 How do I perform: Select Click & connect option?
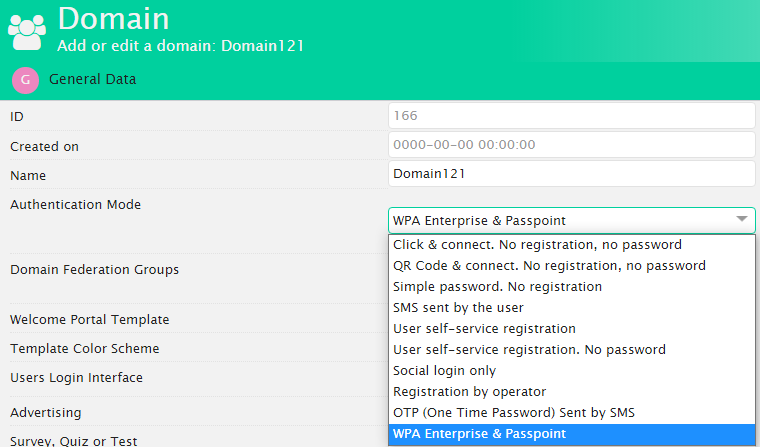click(x=537, y=245)
